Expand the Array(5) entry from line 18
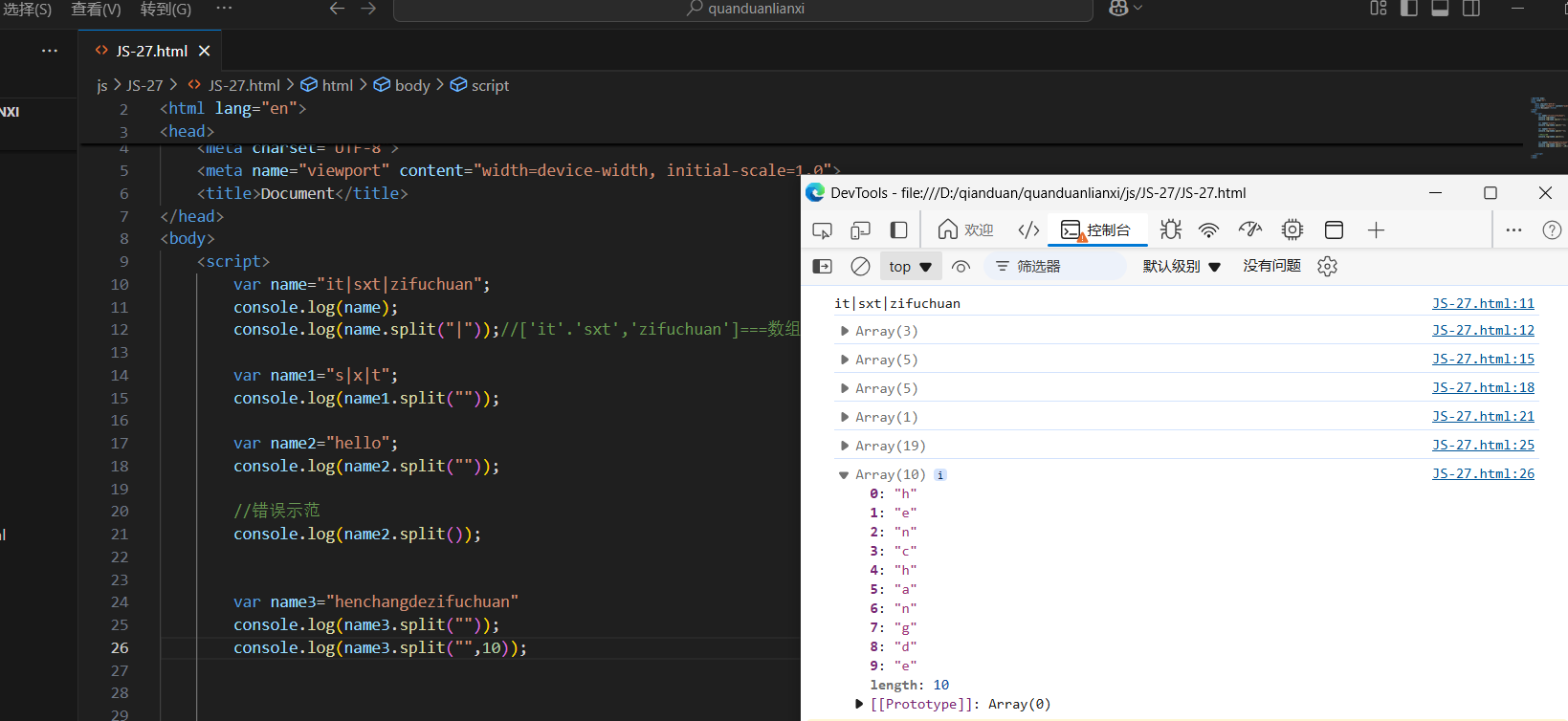Screen dimensions: 1568x721 [x=844, y=388]
